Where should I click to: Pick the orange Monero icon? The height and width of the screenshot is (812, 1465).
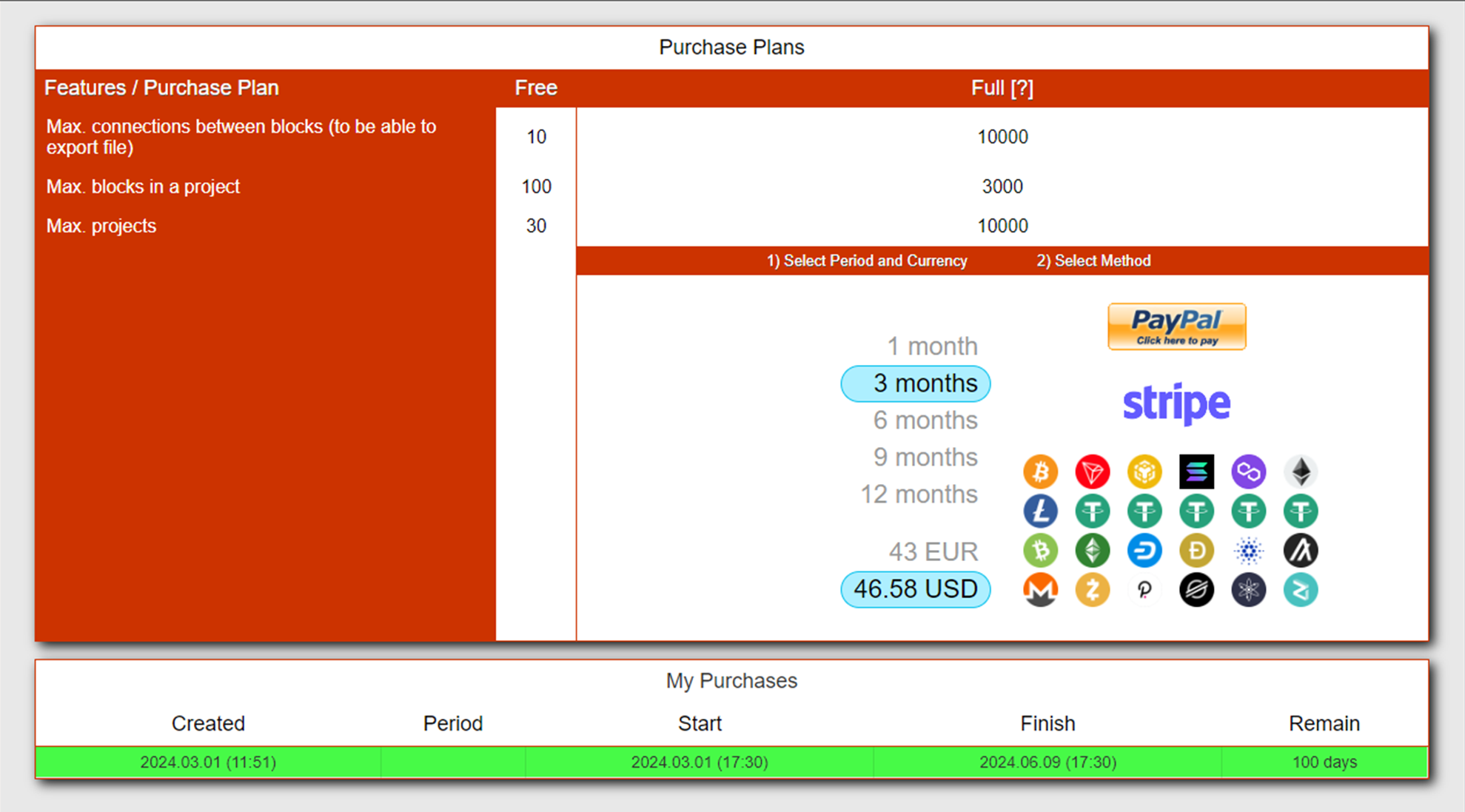[1040, 590]
